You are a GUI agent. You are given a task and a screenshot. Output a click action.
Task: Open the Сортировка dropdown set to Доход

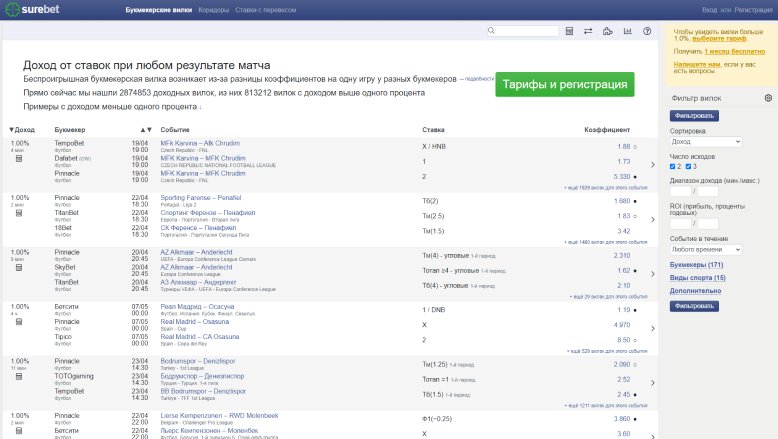click(704, 142)
